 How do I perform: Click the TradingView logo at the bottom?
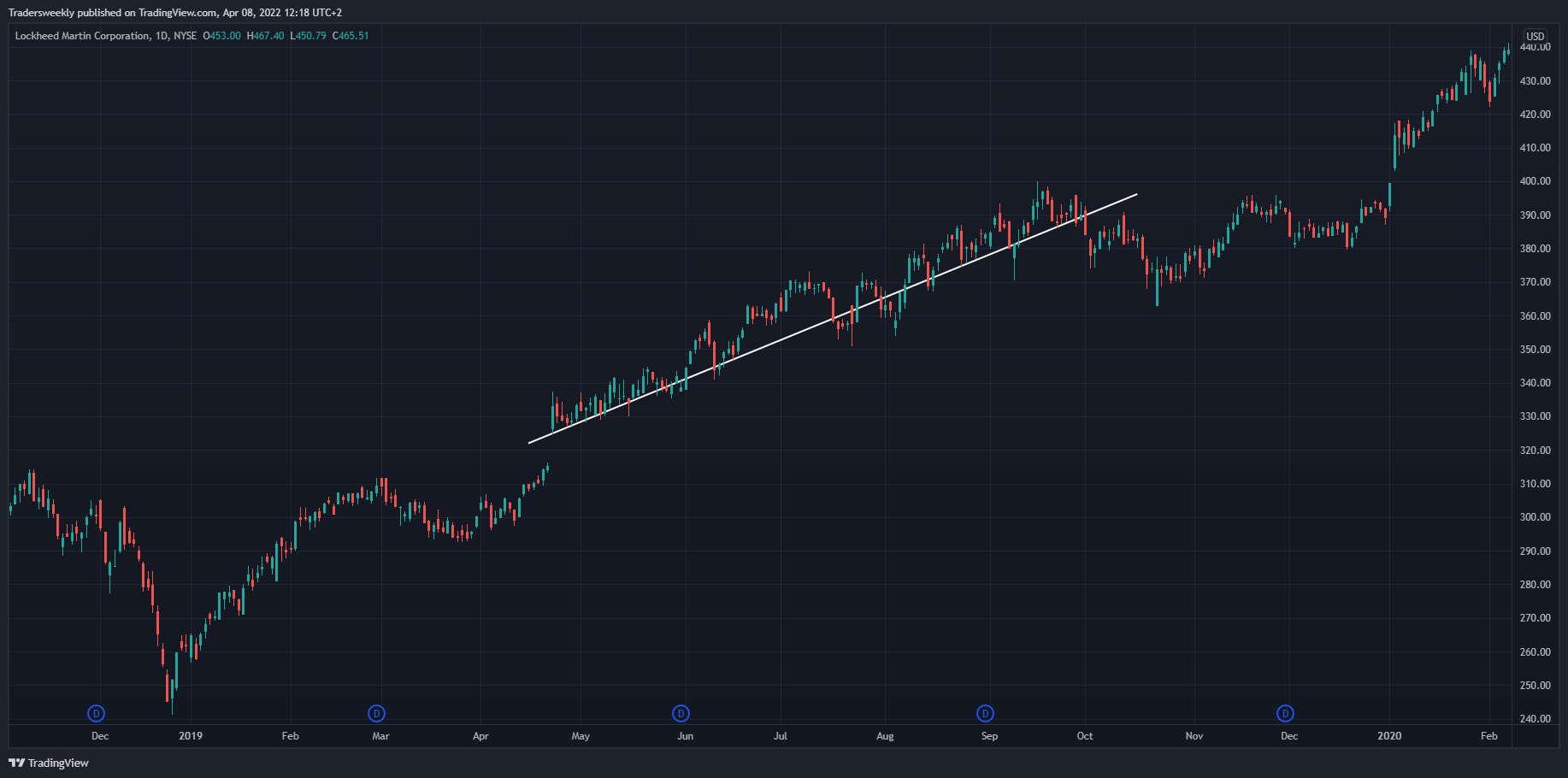(49, 763)
